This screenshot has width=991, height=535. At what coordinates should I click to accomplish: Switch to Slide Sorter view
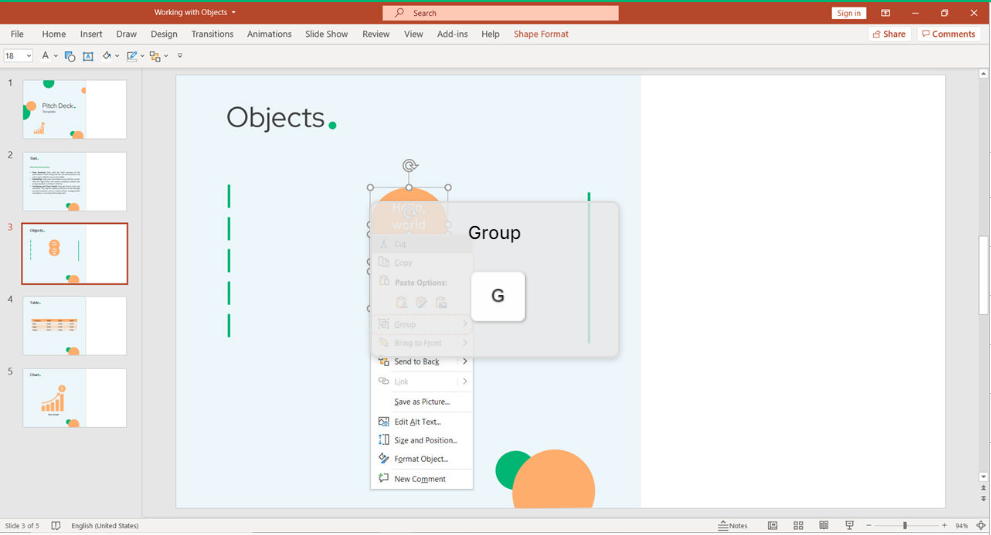tap(798, 526)
